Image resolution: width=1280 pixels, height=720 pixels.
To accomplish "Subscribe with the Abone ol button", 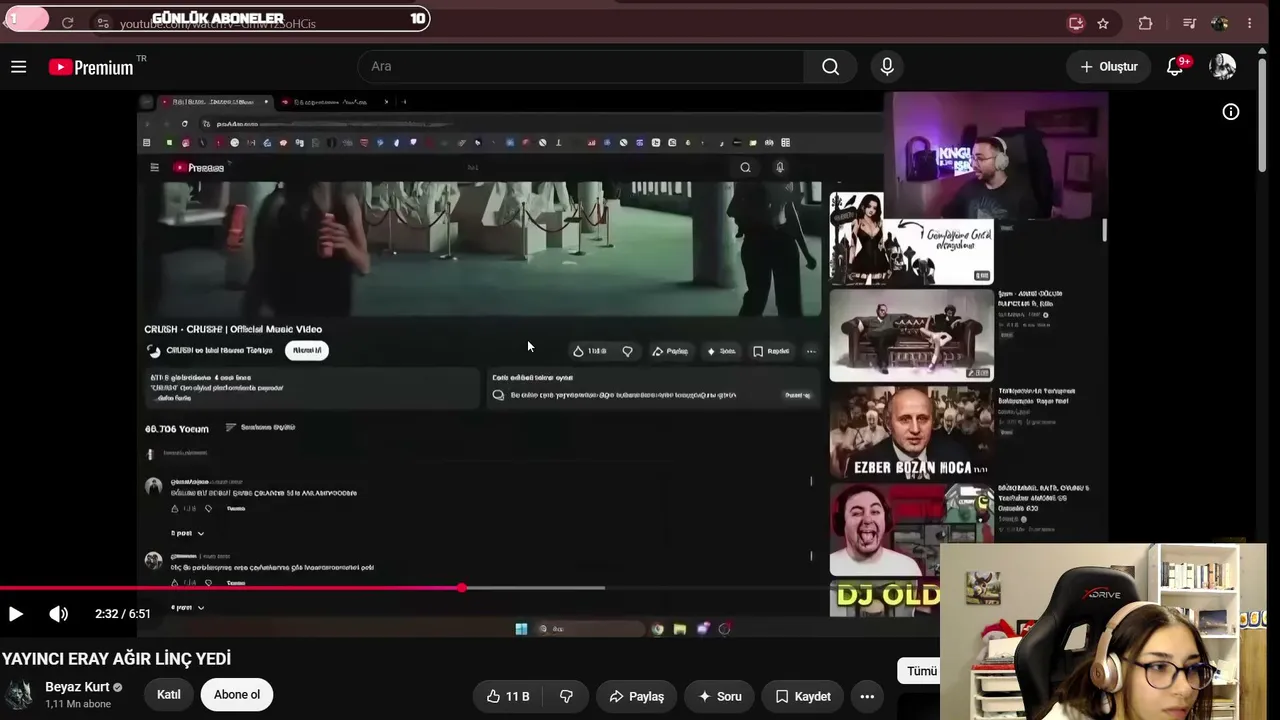I will coord(237,695).
